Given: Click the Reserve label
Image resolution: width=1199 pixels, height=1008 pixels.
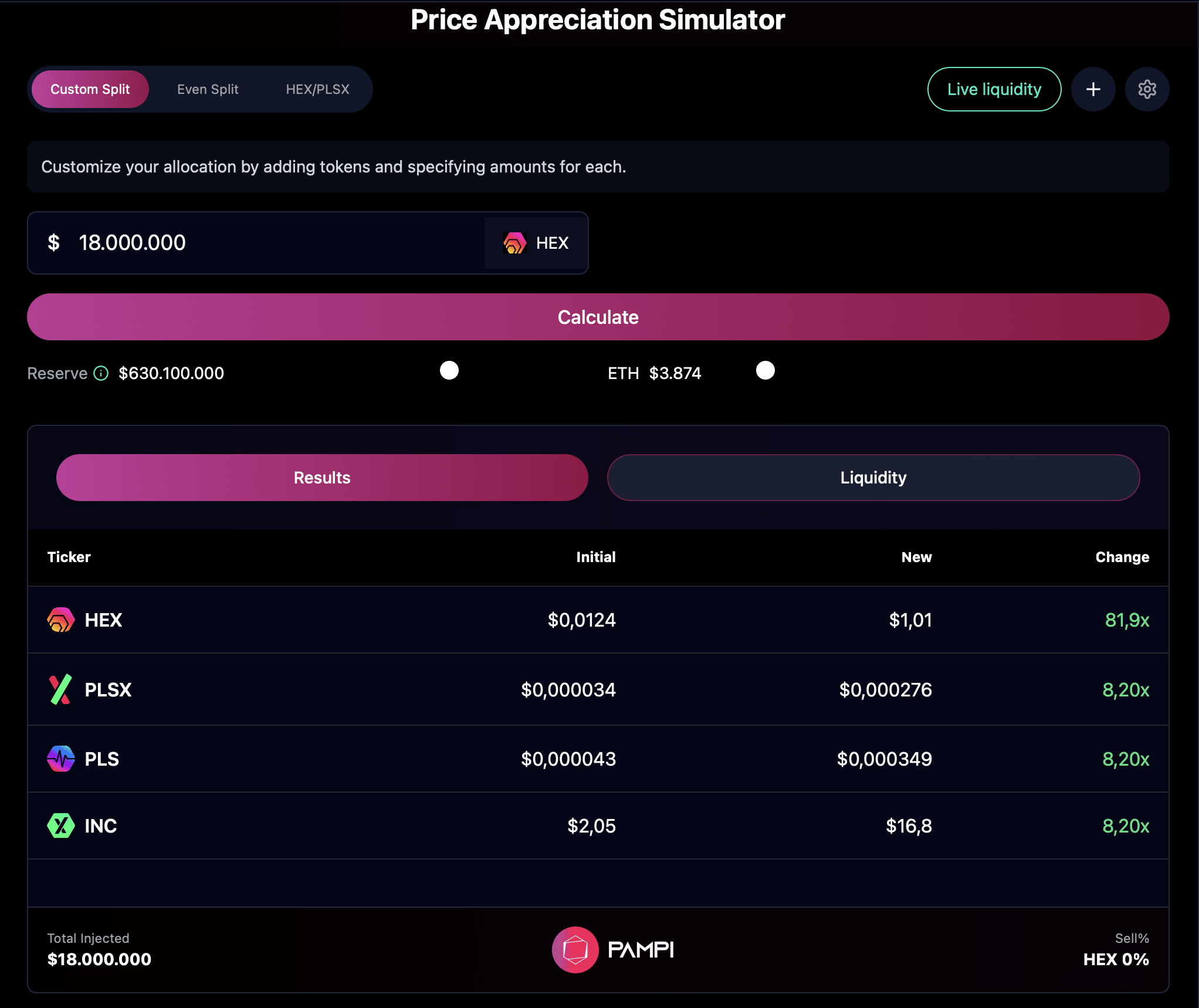Looking at the screenshot, I should [57, 373].
